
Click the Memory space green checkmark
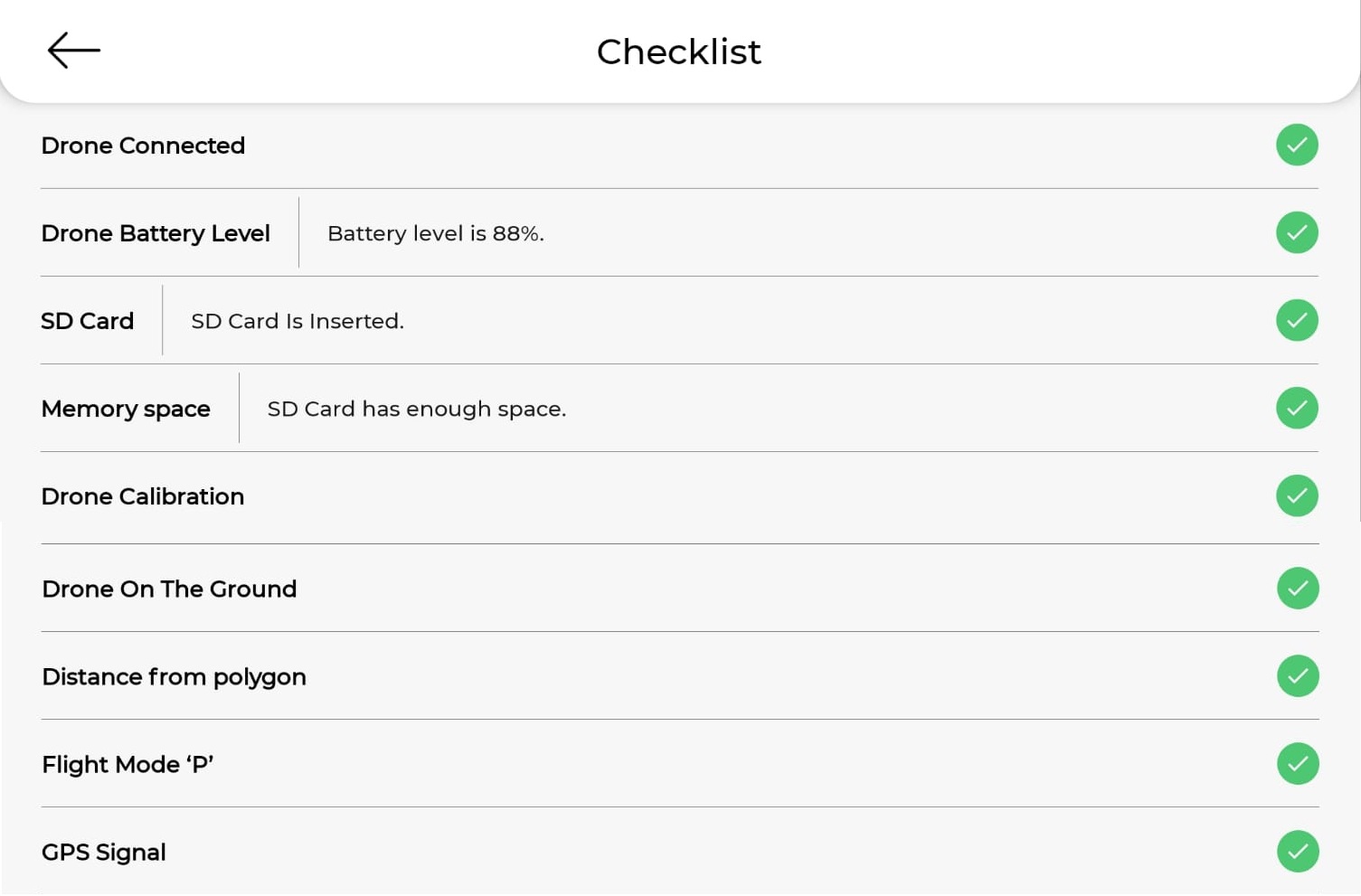click(1297, 408)
